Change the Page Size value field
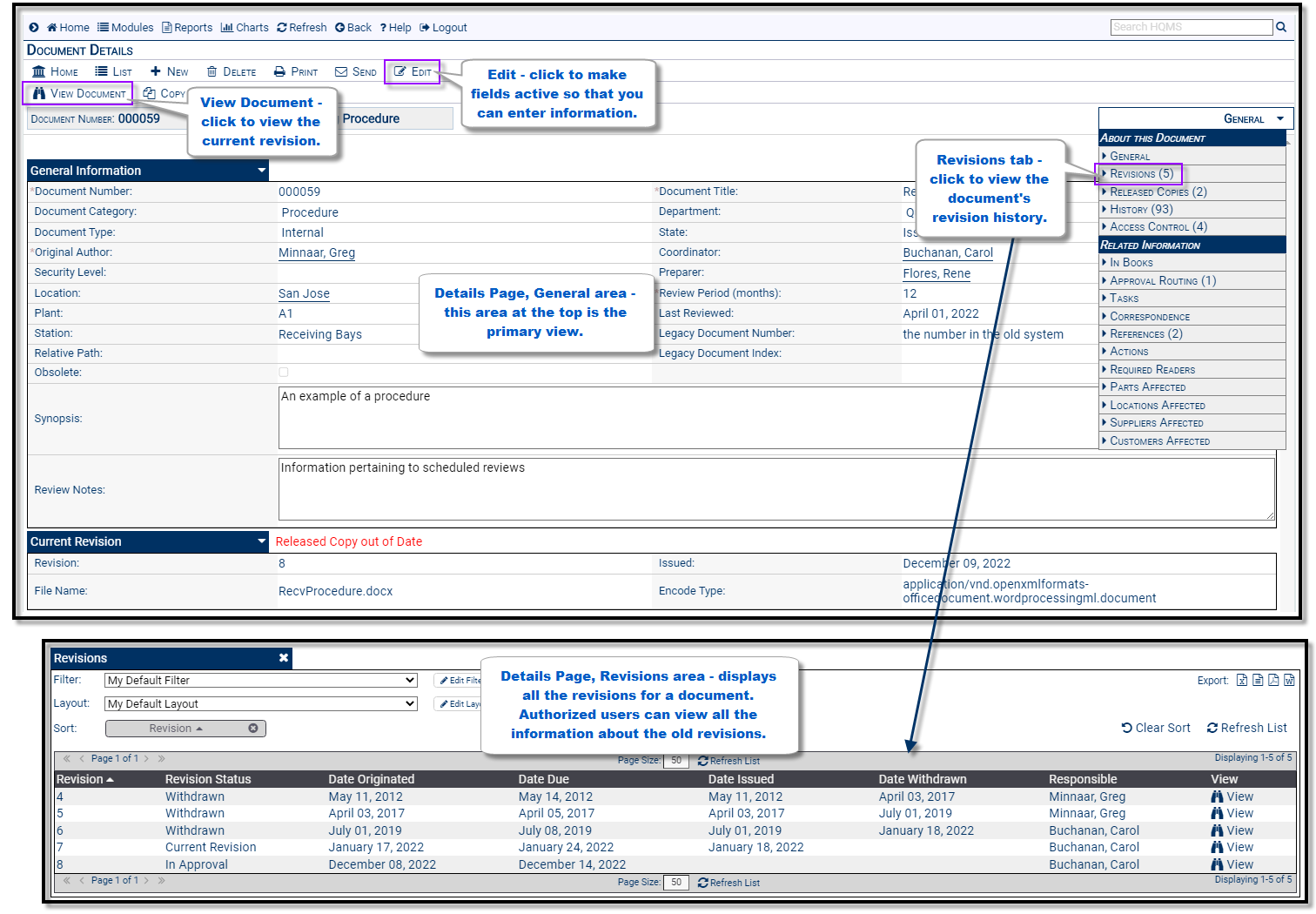The image size is (1316, 914). (676, 760)
